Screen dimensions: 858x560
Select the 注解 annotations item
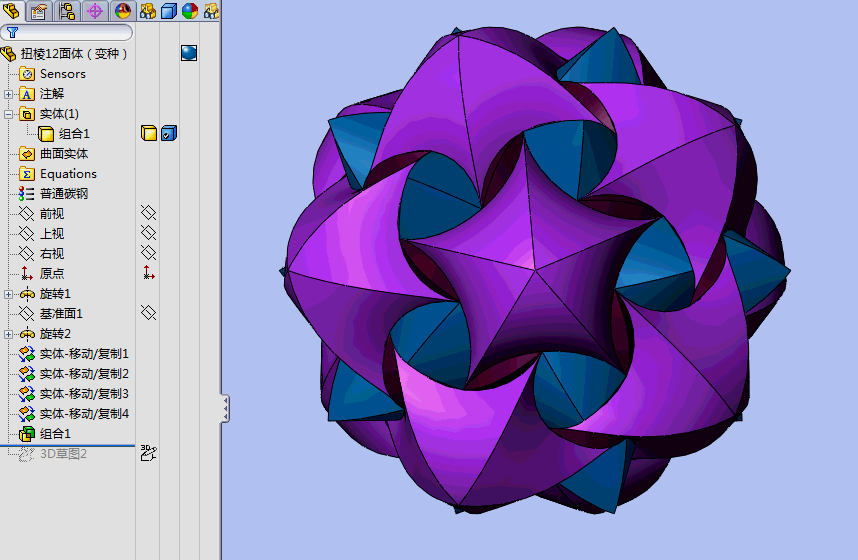[x=52, y=94]
